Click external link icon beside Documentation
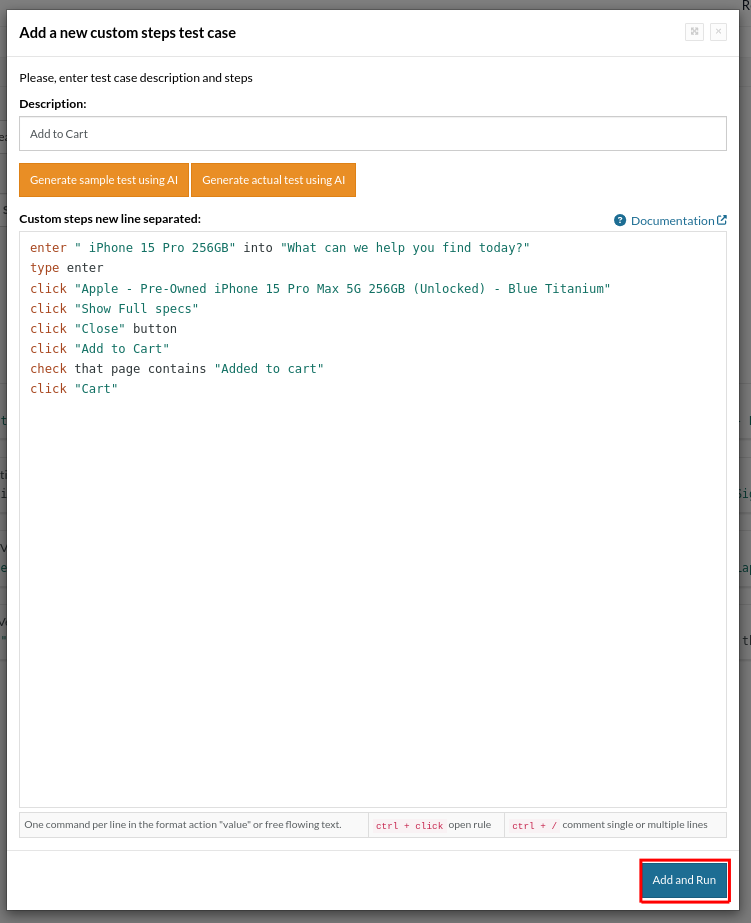 pyautogui.click(x=722, y=220)
